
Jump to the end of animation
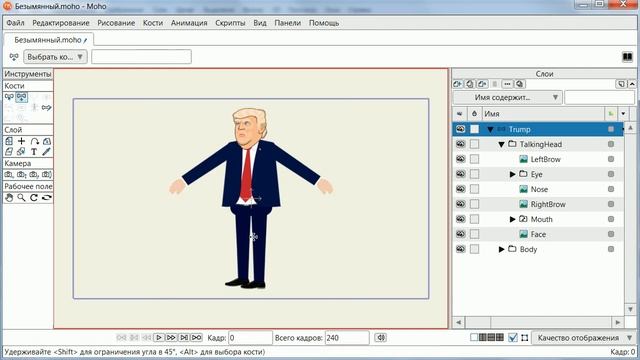coord(197,338)
